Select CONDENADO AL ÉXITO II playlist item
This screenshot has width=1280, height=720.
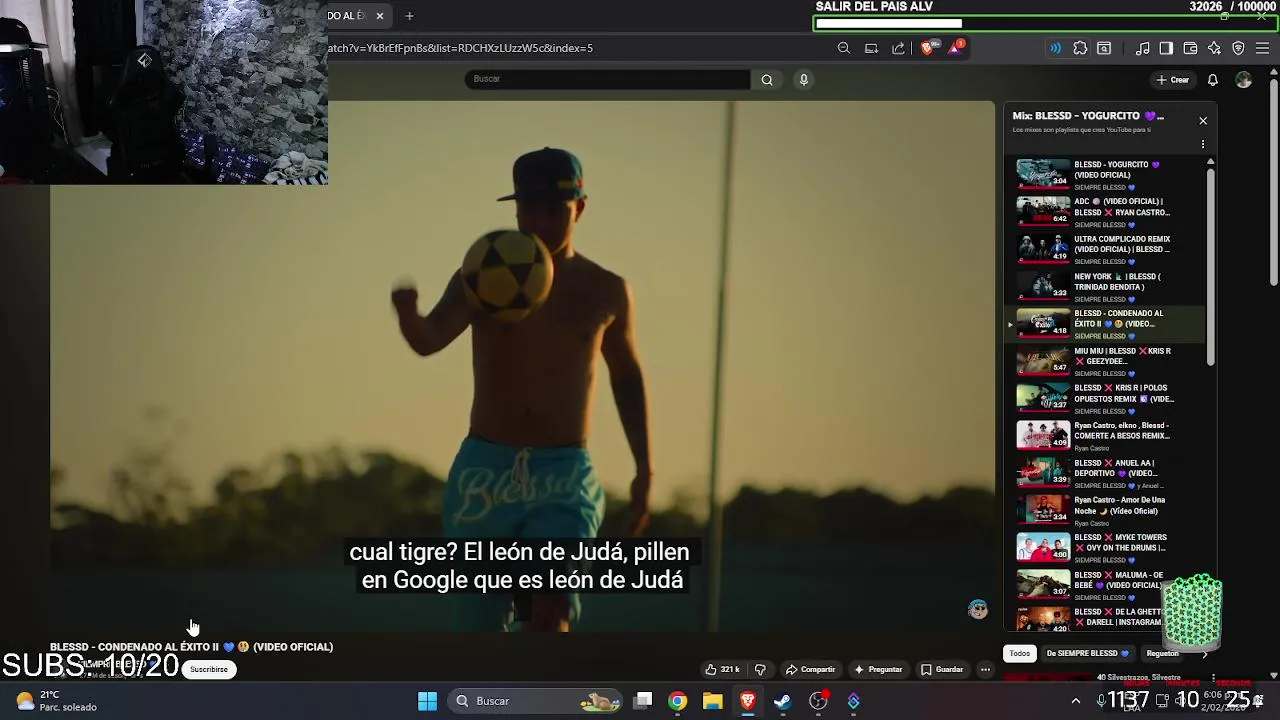pyautogui.click(x=1105, y=323)
